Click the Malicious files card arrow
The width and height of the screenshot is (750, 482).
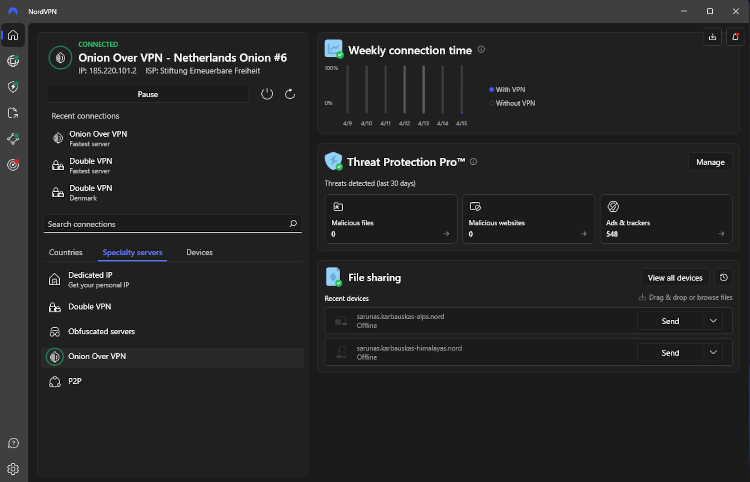point(446,234)
